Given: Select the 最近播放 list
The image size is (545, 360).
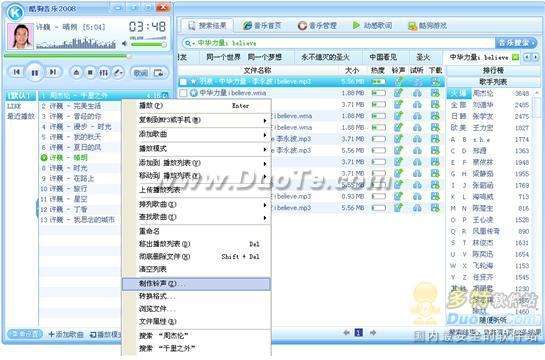Looking at the screenshot, I should coord(21,116).
